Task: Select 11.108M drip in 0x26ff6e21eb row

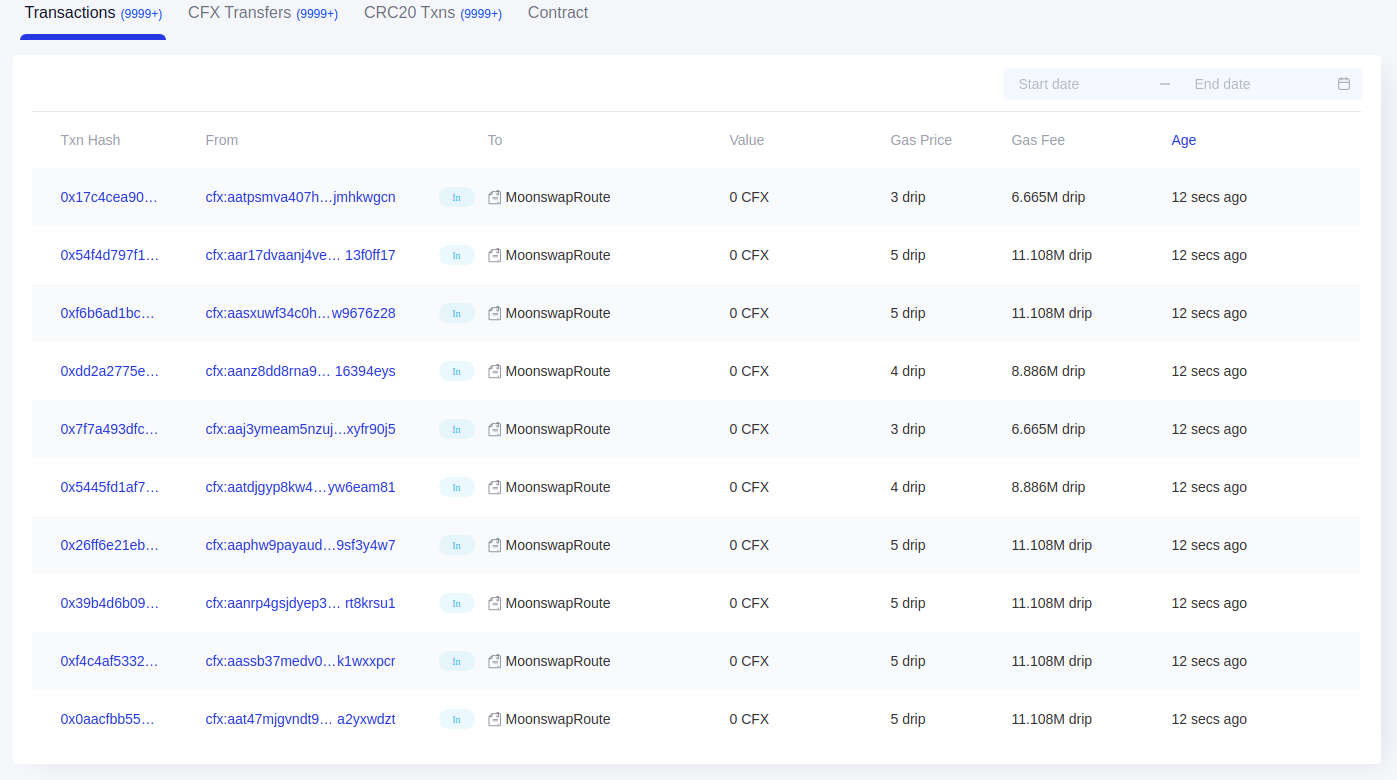Action: point(1052,545)
